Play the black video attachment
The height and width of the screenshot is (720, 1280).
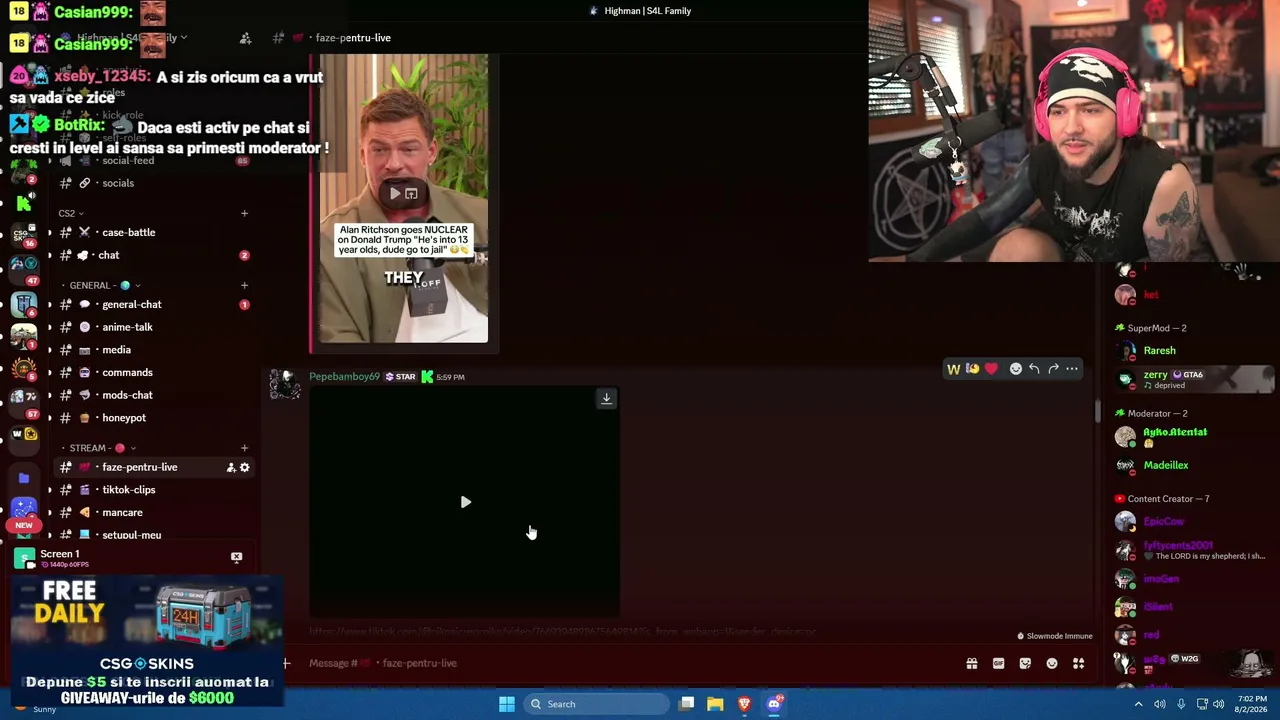pyautogui.click(x=465, y=502)
